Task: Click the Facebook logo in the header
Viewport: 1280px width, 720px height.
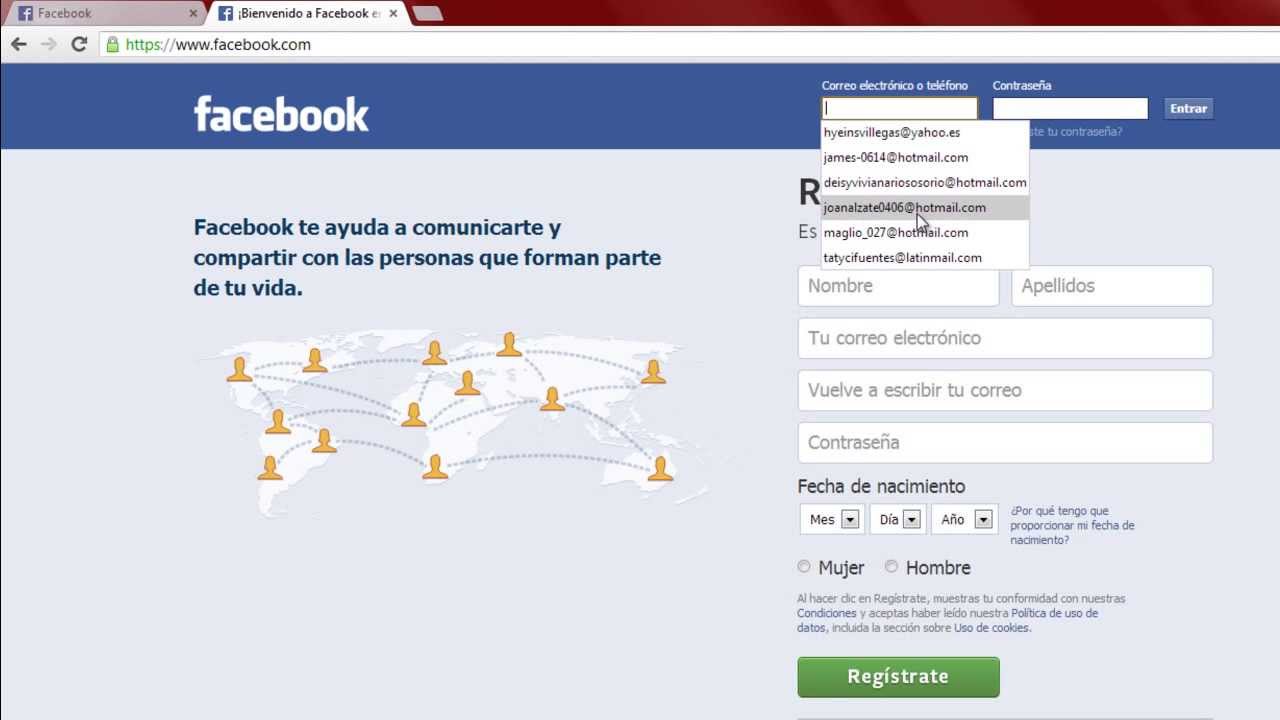Action: 281,114
